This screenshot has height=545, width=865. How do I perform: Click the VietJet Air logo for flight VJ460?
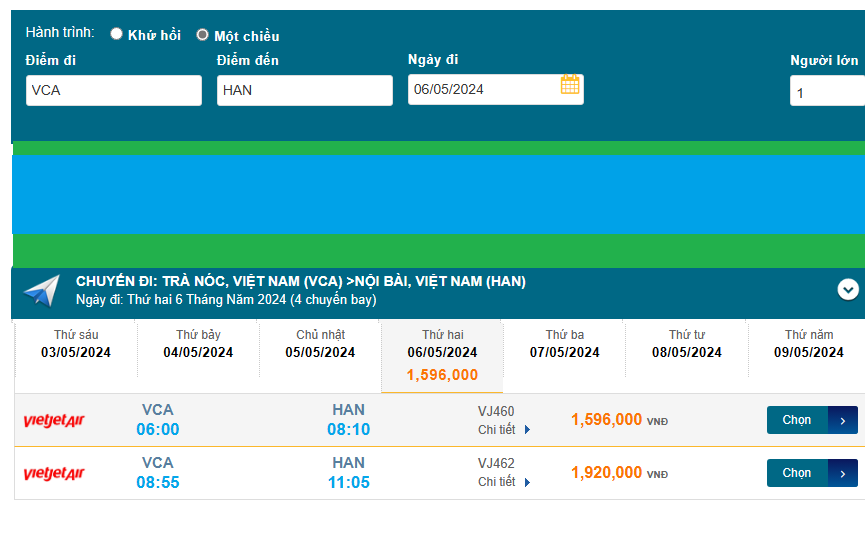tap(54, 421)
